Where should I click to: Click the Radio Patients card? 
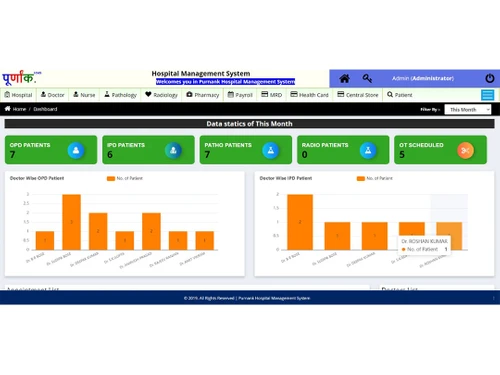tap(343, 150)
